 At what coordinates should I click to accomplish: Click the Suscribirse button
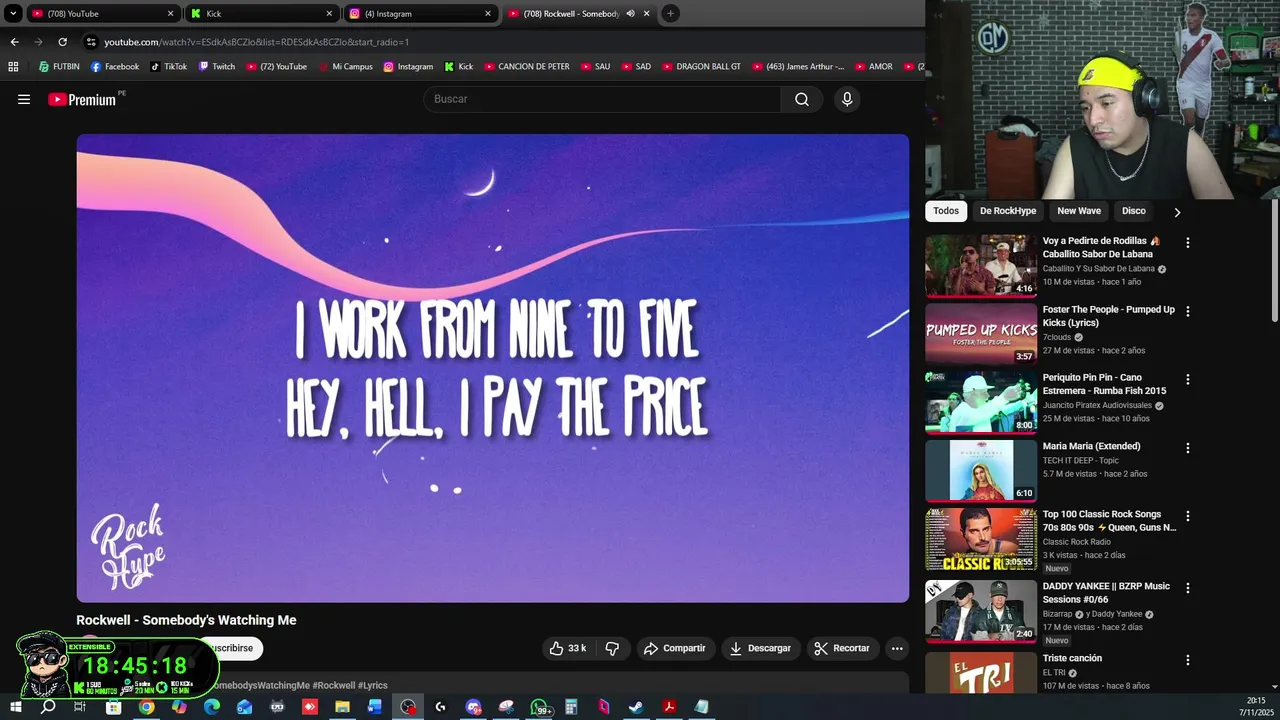coord(232,648)
